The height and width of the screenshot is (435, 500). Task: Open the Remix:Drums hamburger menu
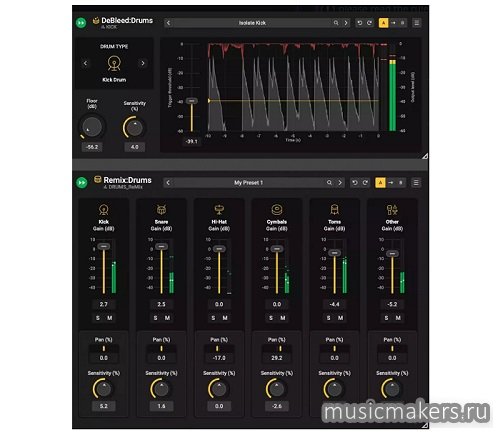click(x=416, y=183)
